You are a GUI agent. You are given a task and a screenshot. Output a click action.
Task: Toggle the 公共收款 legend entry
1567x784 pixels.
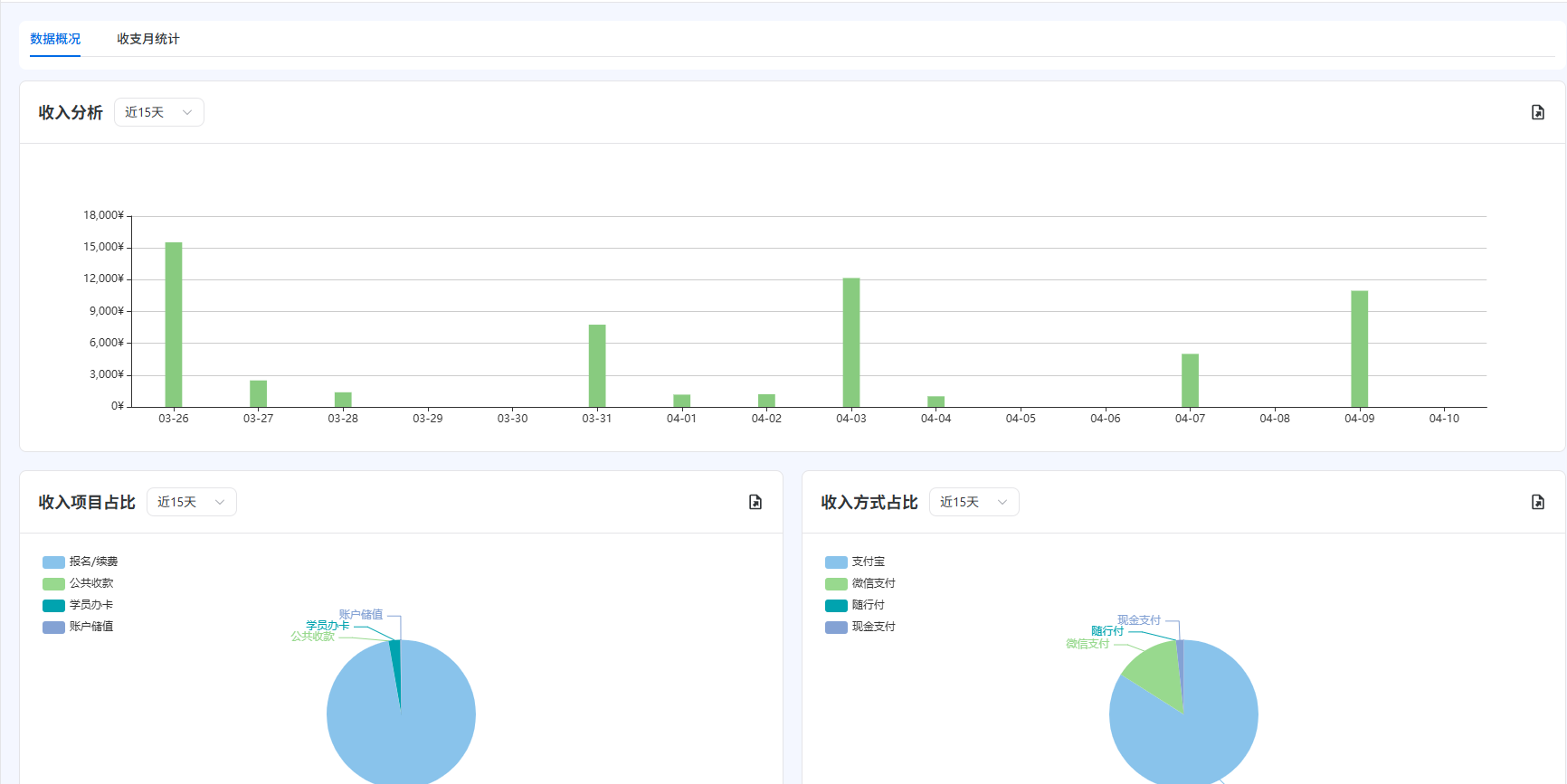(79, 583)
